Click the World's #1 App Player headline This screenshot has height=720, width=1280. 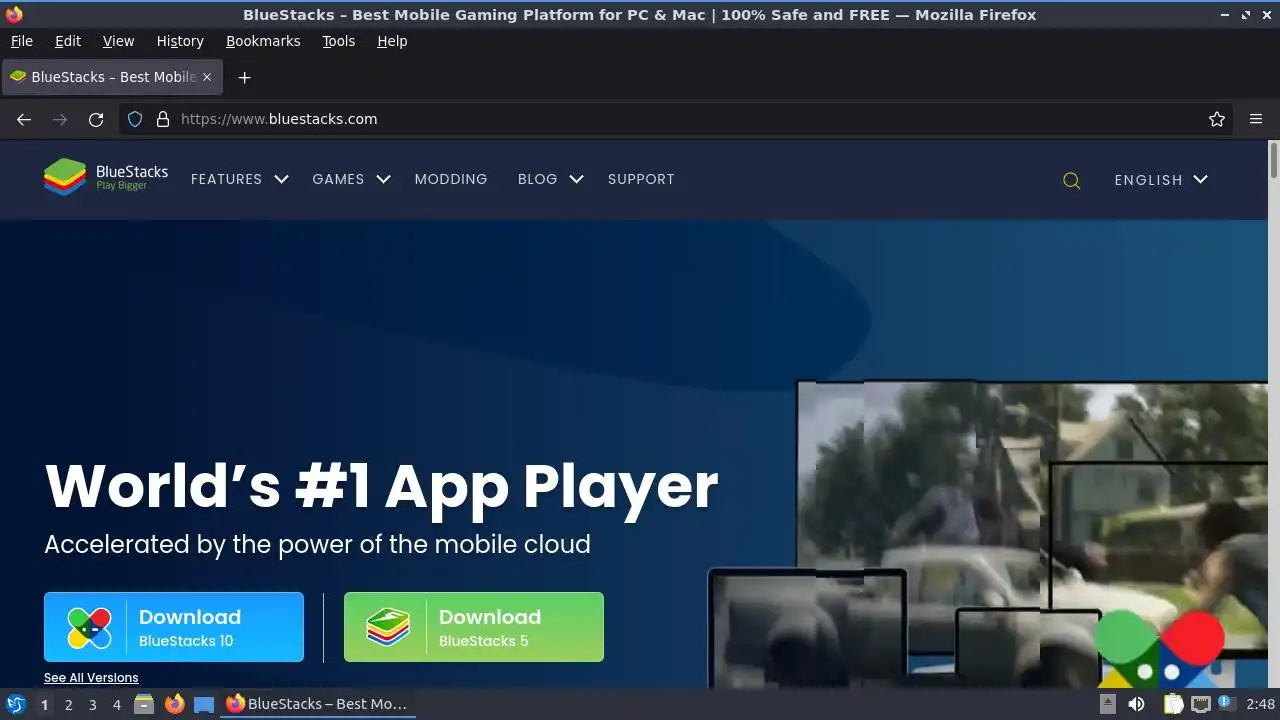(381, 486)
